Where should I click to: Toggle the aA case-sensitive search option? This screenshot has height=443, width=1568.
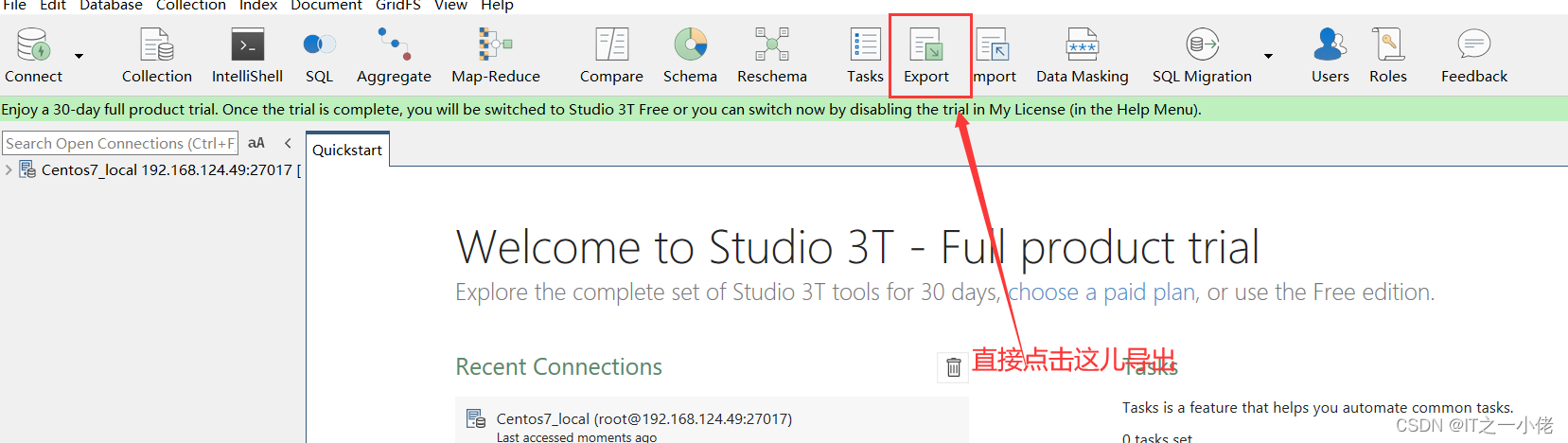[256, 143]
